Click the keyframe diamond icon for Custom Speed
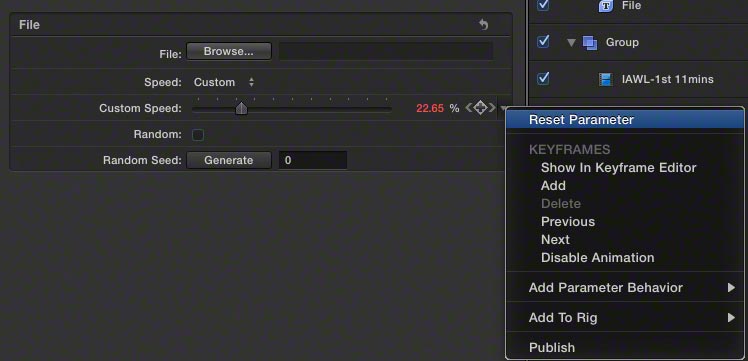 coord(480,108)
